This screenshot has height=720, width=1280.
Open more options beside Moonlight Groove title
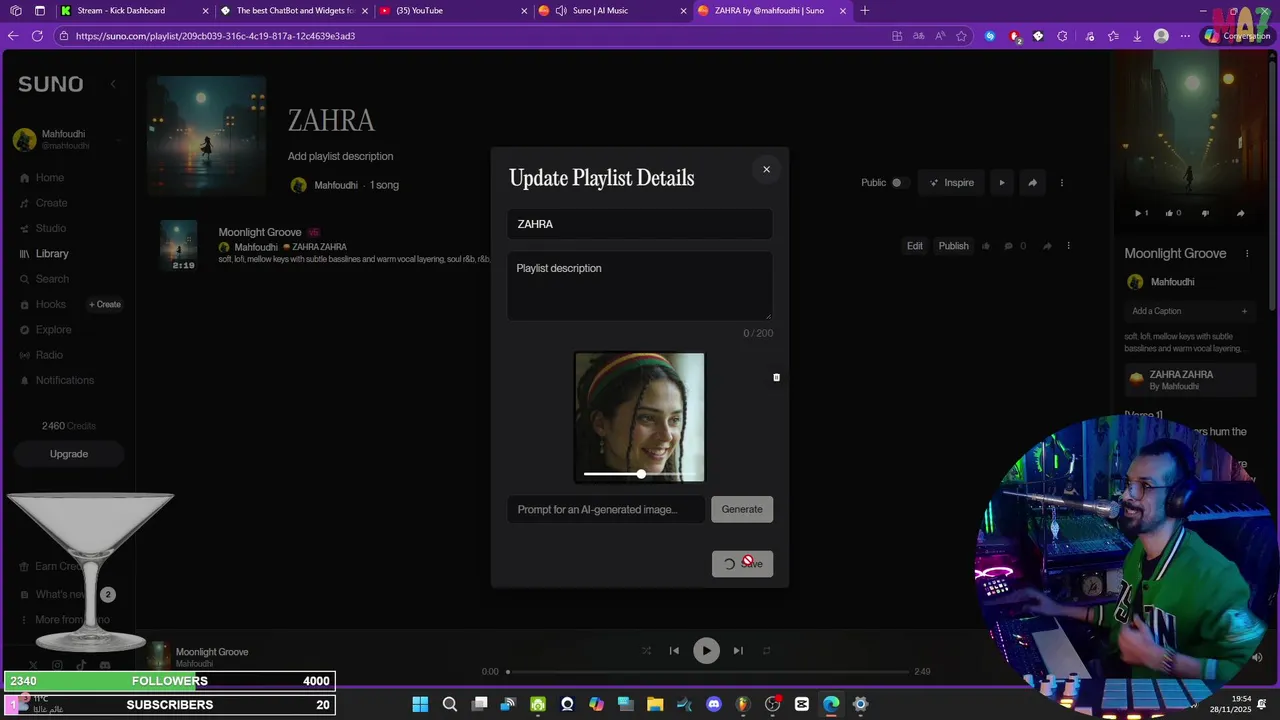1247,254
